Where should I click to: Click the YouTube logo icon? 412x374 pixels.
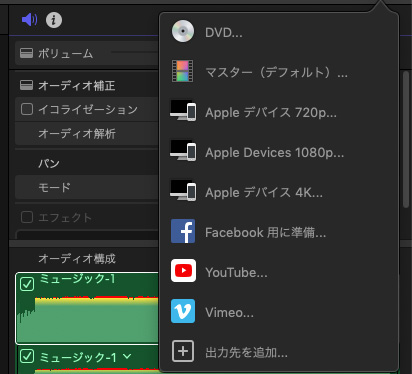tap(183, 271)
